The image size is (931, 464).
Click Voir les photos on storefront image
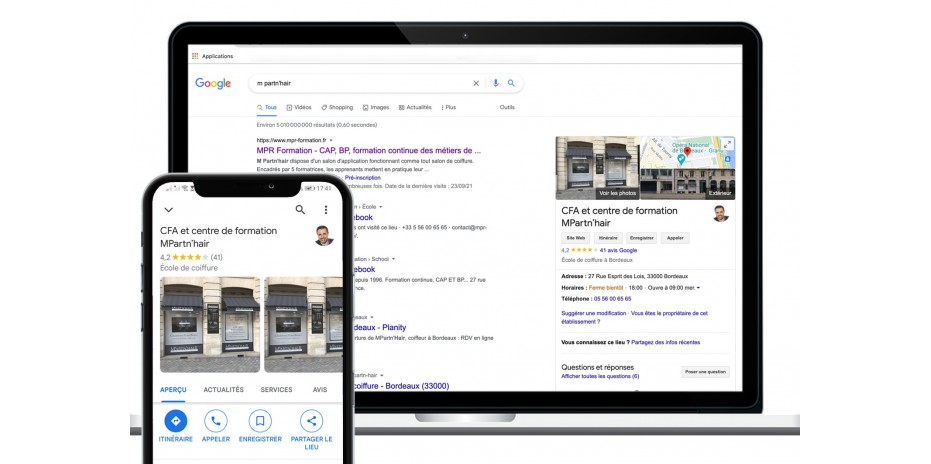point(618,194)
